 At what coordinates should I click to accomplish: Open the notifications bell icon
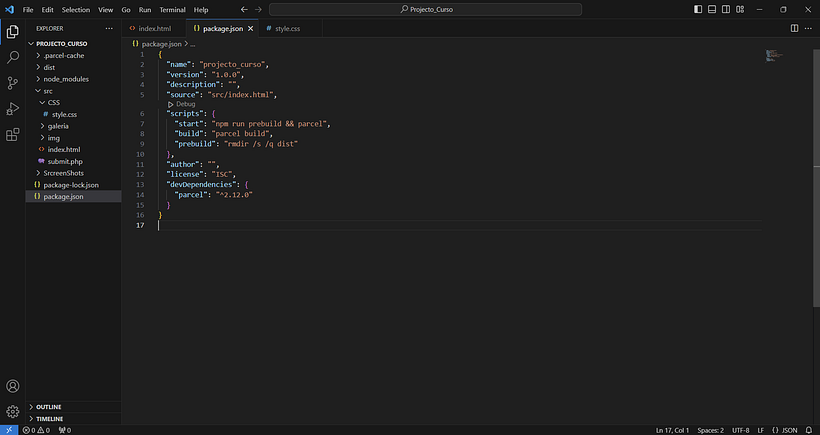808,430
